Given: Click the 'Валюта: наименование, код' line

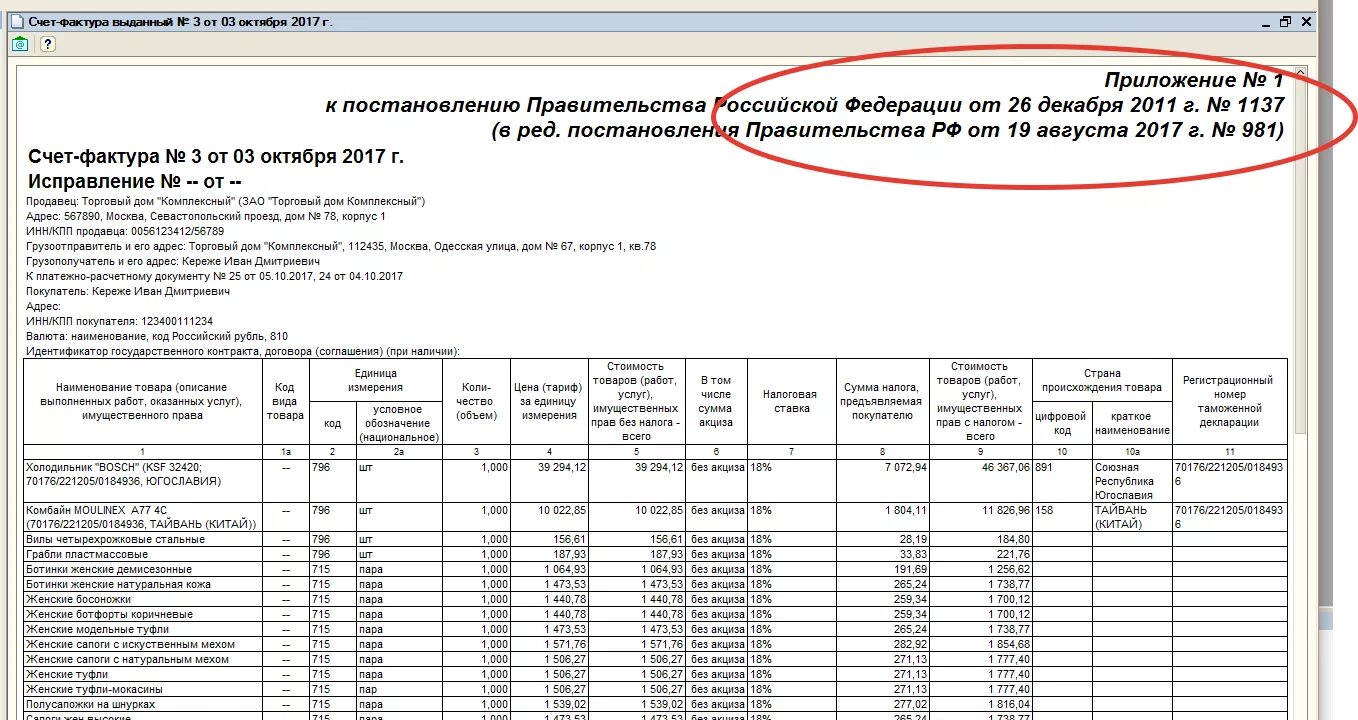Looking at the screenshot, I should [x=157, y=336].
